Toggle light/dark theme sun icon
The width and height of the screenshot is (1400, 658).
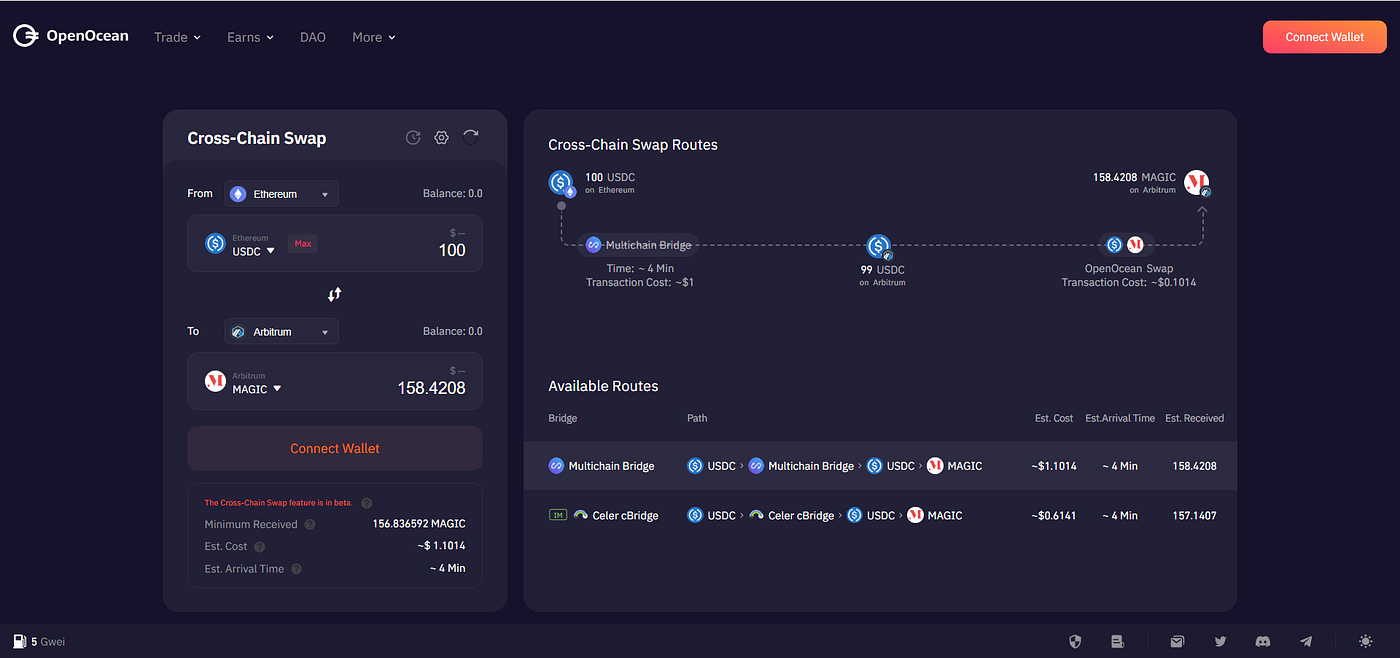[x=1366, y=641]
